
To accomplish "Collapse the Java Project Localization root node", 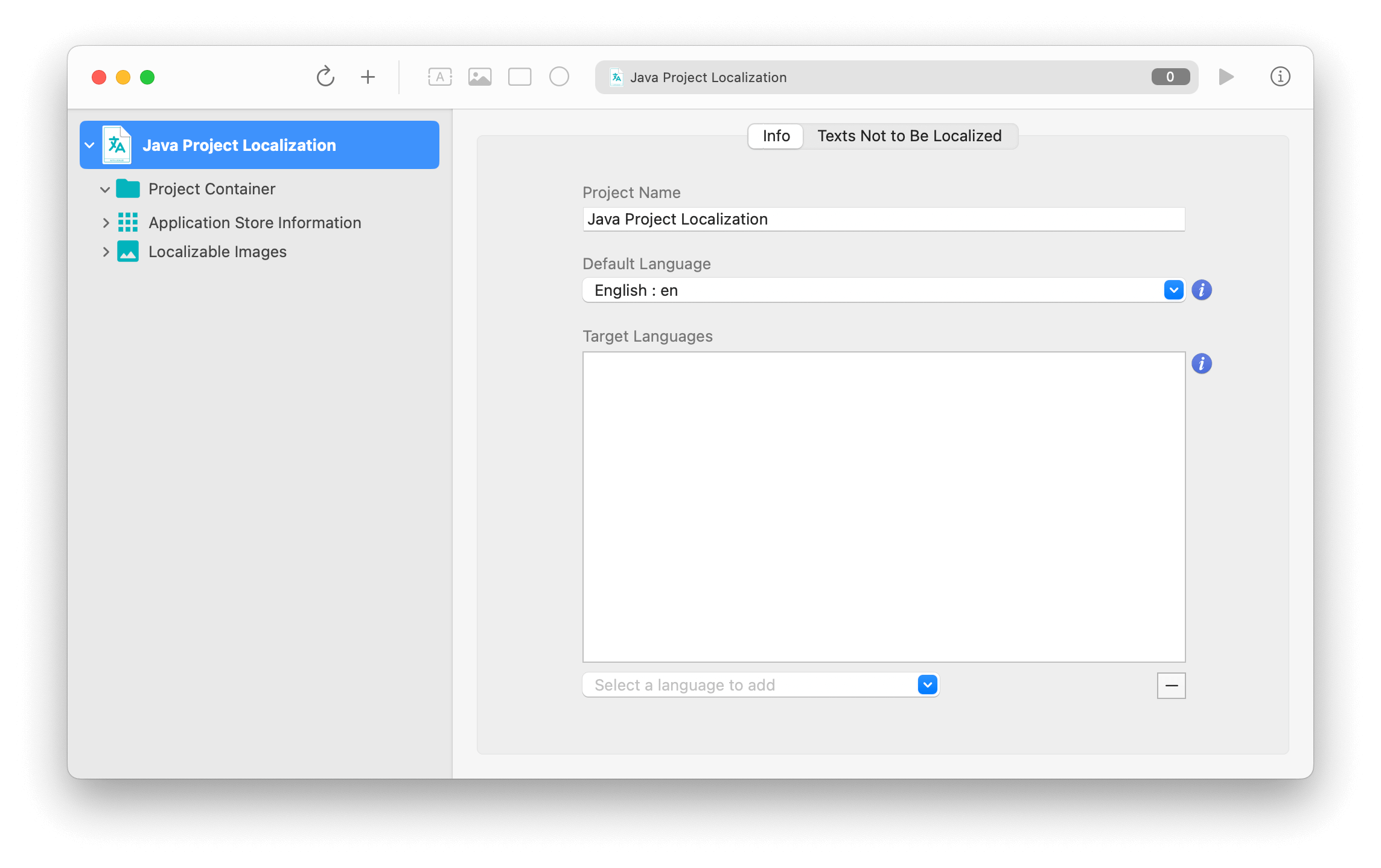I will tap(90, 145).
